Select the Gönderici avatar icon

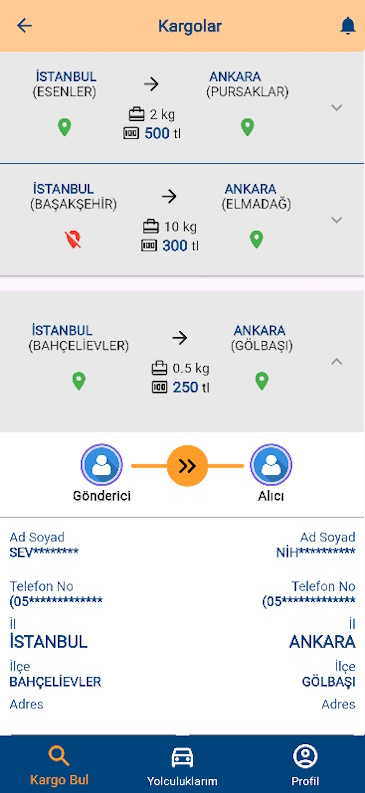pos(102,465)
